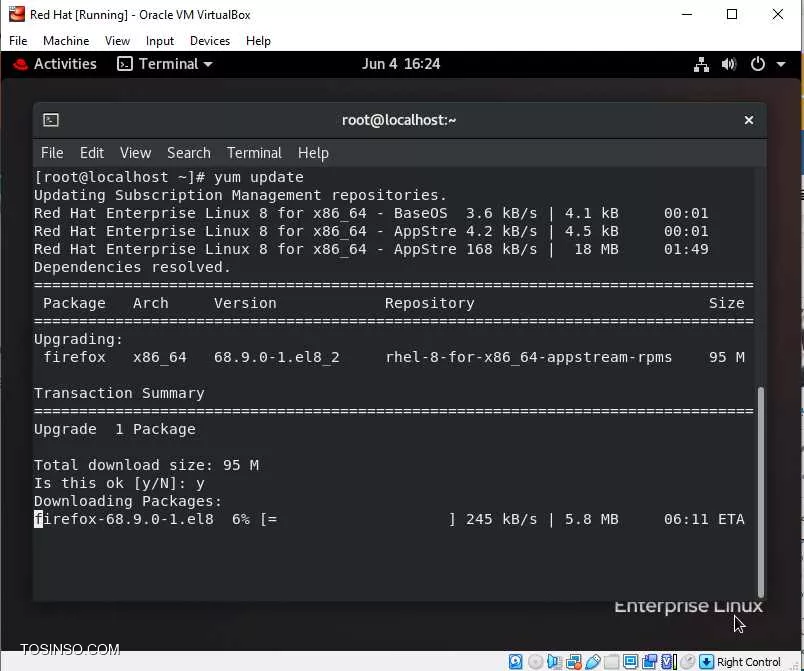Click 'Transaction Summary' heading text

(x=119, y=393)
